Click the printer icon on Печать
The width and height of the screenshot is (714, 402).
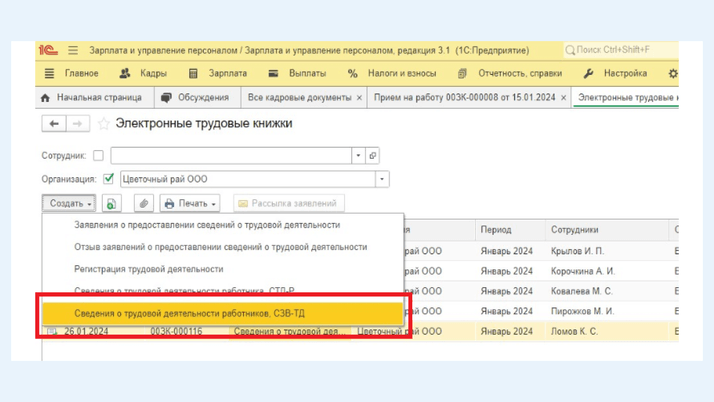coord(169,204)
